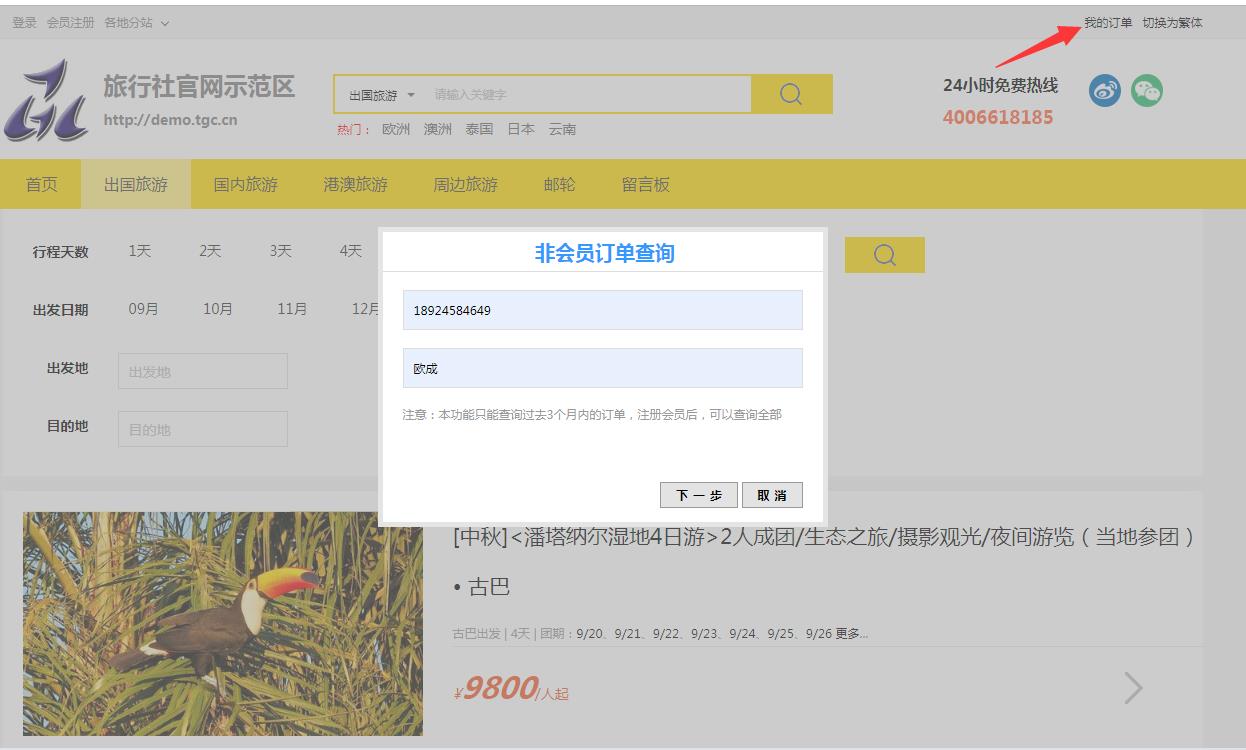The image size is (1246, 750).
Task: Filter trip length 2天
Action: pyautogui.click(x=210, y=251)
